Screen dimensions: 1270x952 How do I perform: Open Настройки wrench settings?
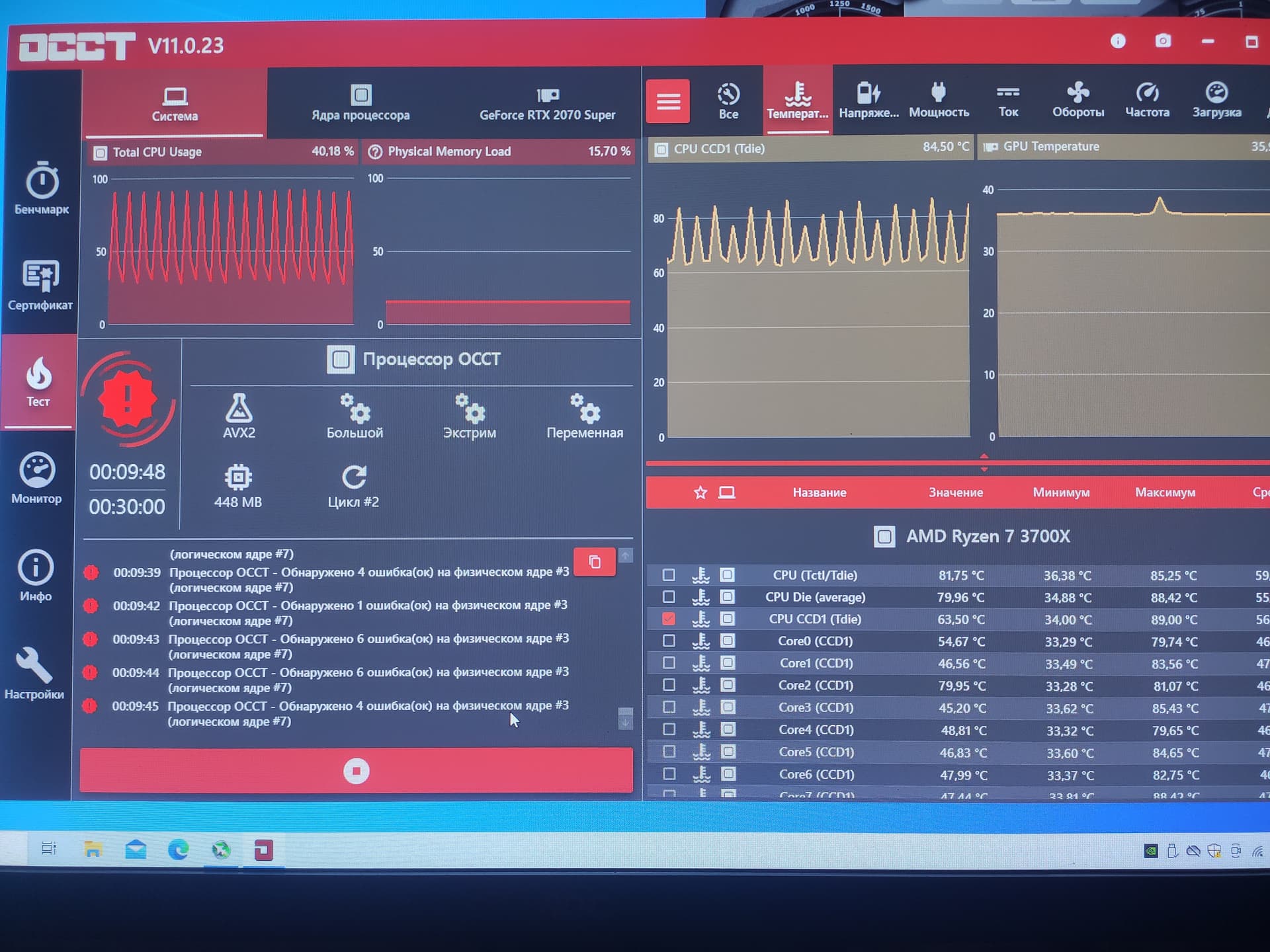point(34,673)
